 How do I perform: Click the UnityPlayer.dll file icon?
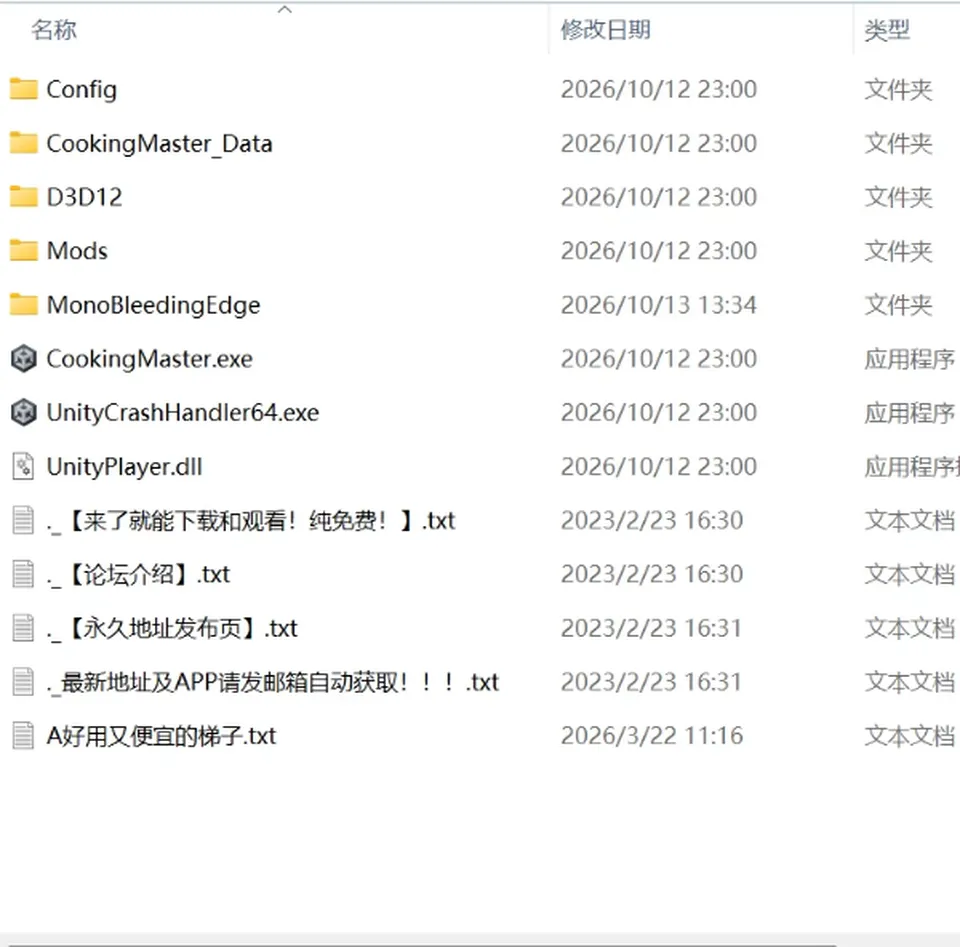coord(23,466)
